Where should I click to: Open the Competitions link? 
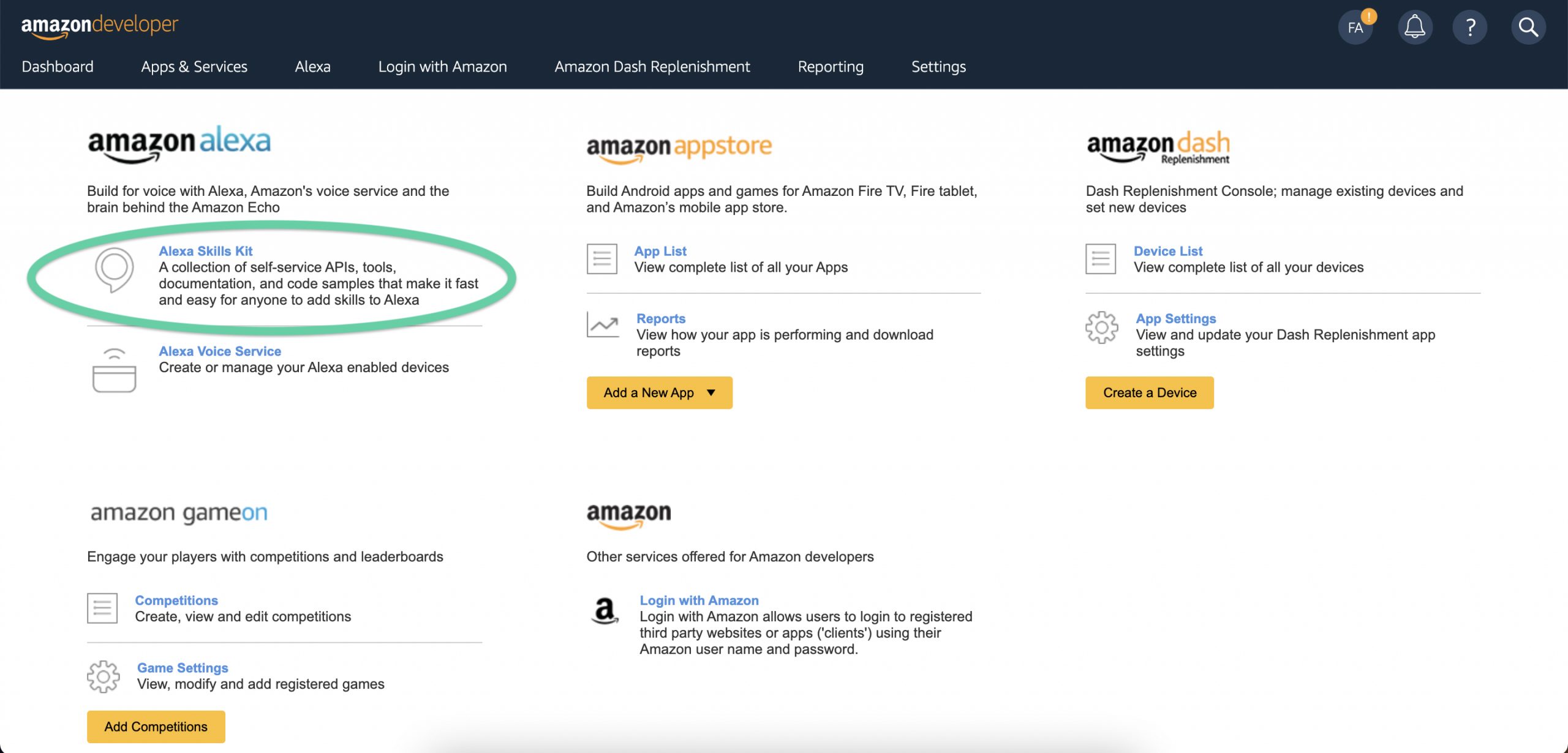176,600
